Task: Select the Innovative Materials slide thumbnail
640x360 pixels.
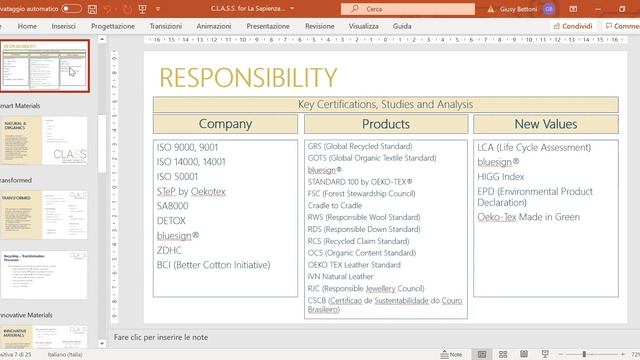Action: [44, 337]
